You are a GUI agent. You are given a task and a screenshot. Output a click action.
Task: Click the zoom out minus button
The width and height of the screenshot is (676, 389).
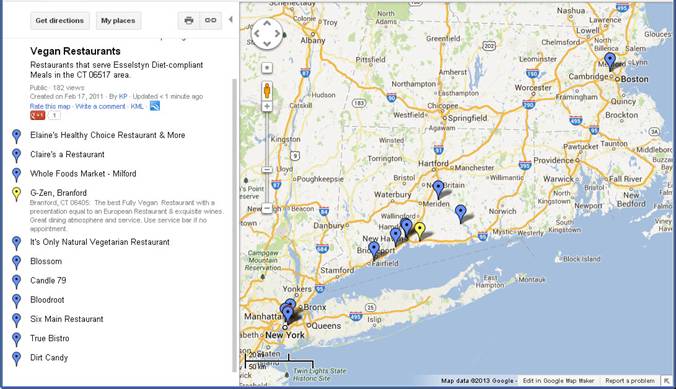[267, 208]
